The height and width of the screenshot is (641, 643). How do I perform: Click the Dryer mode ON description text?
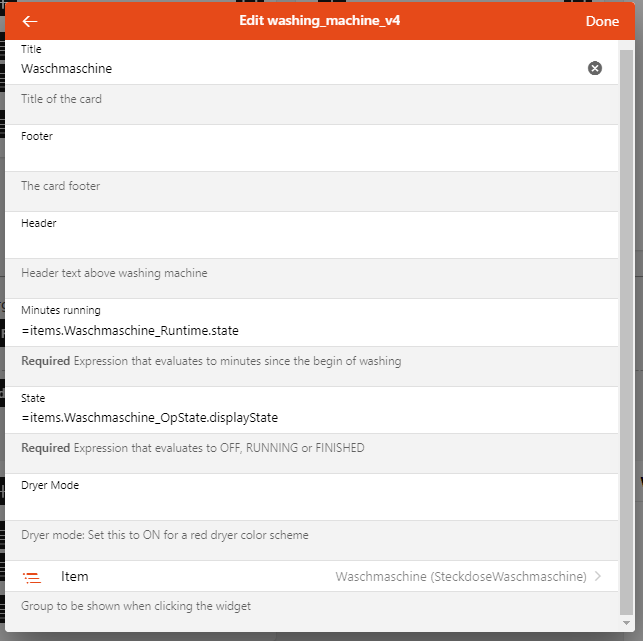[165, 535]
